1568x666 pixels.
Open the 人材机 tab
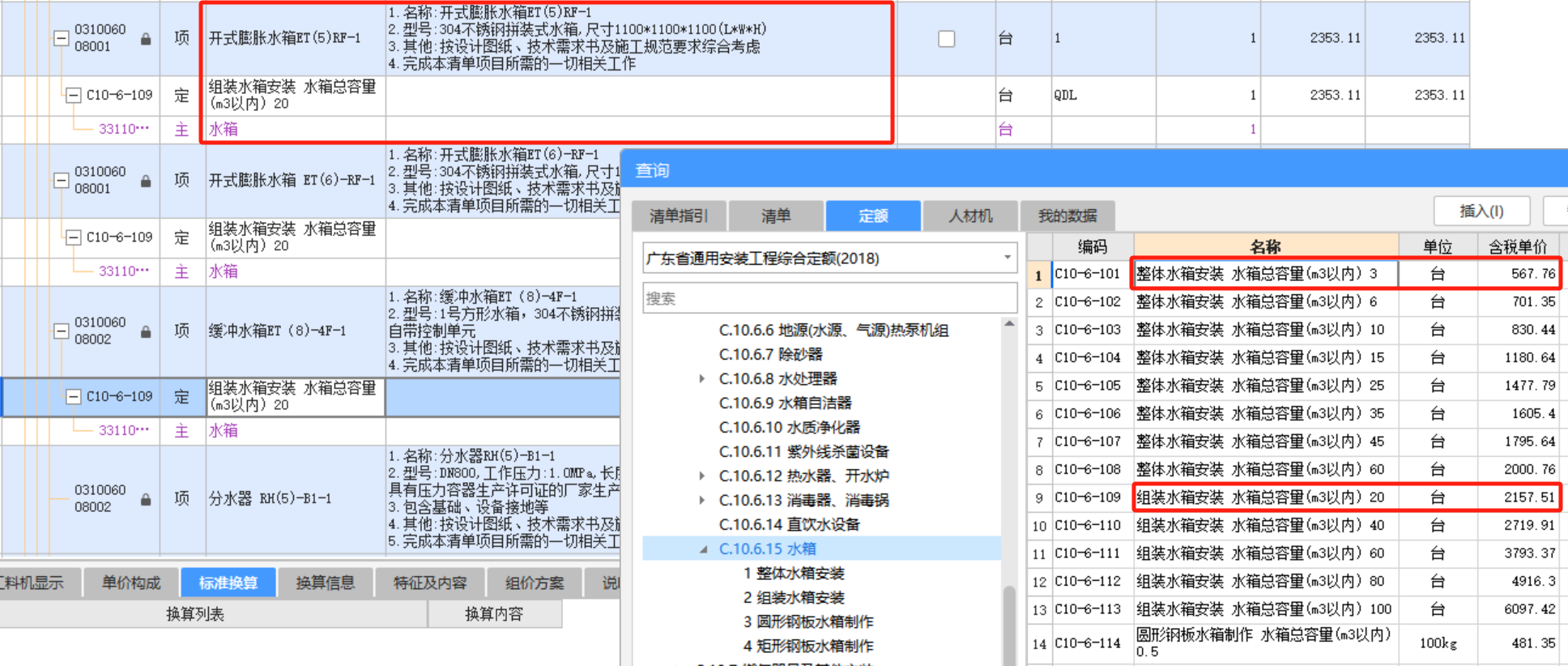[x=970, y=216]
